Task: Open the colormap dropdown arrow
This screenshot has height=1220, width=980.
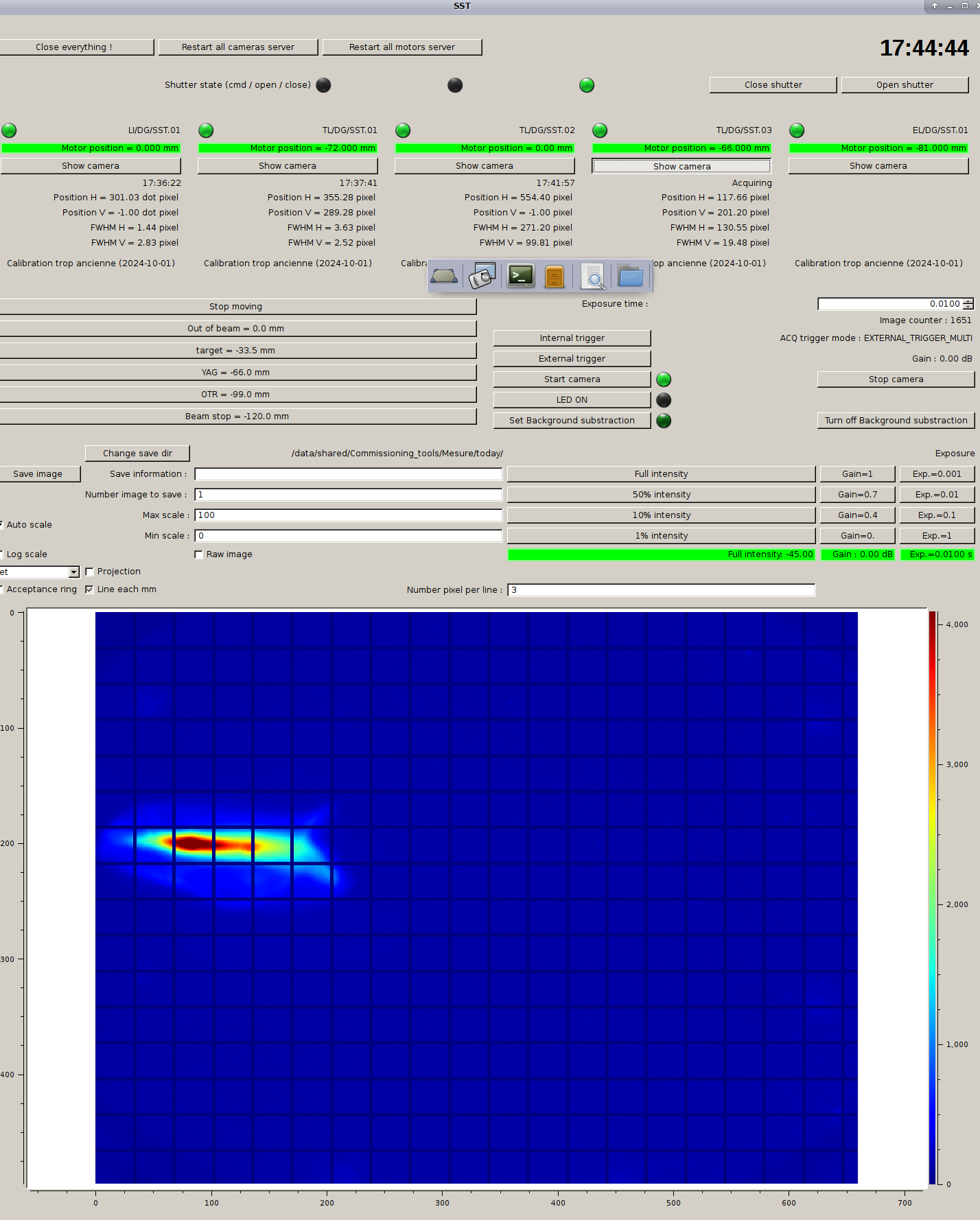Action: [73, 572]
